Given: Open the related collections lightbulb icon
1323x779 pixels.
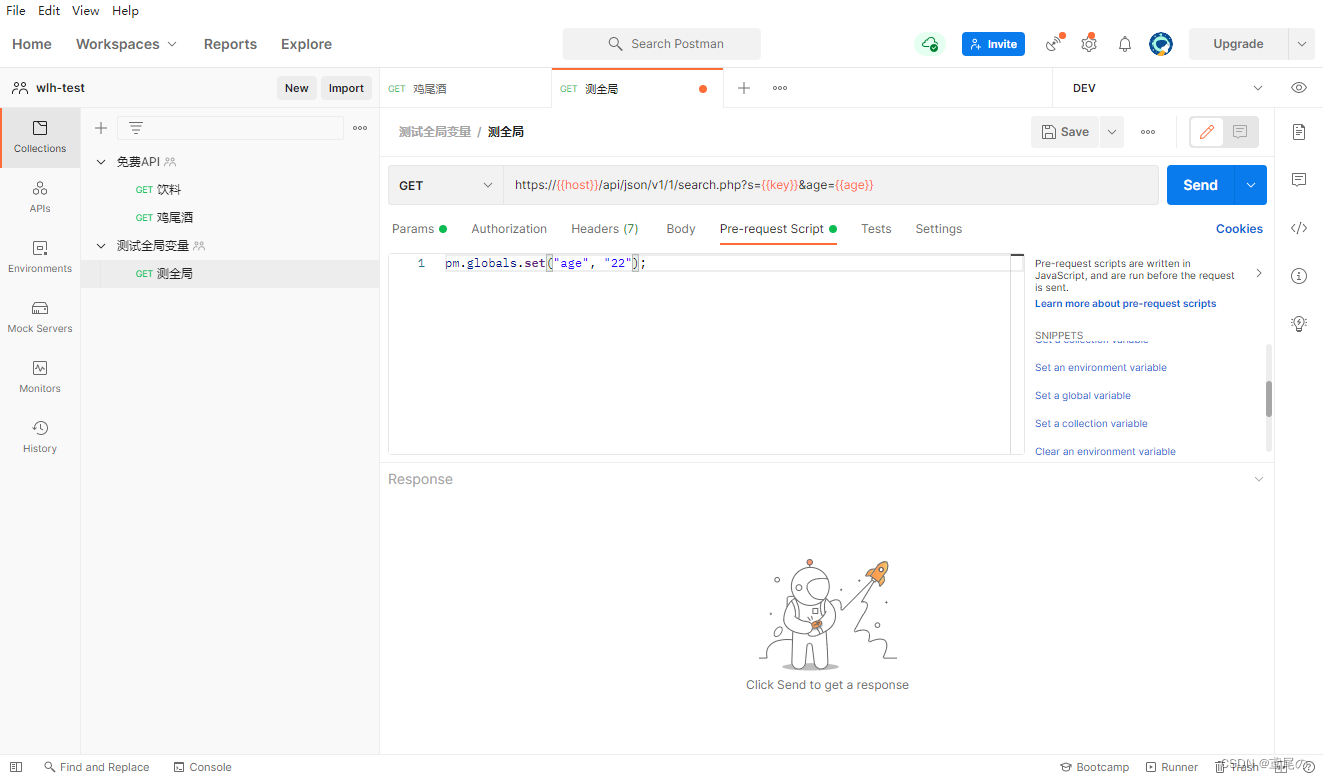Looking at the screenshot, I should 1299,324.
